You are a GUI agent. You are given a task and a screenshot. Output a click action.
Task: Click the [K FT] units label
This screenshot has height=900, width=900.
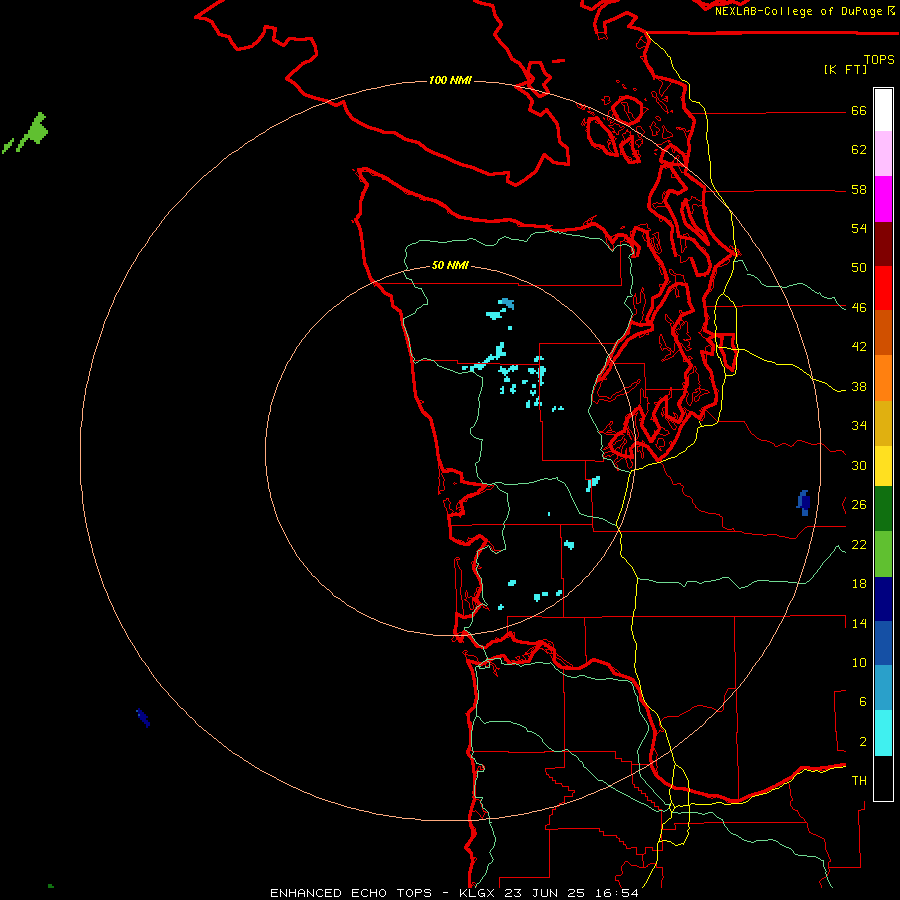point(845,70)
